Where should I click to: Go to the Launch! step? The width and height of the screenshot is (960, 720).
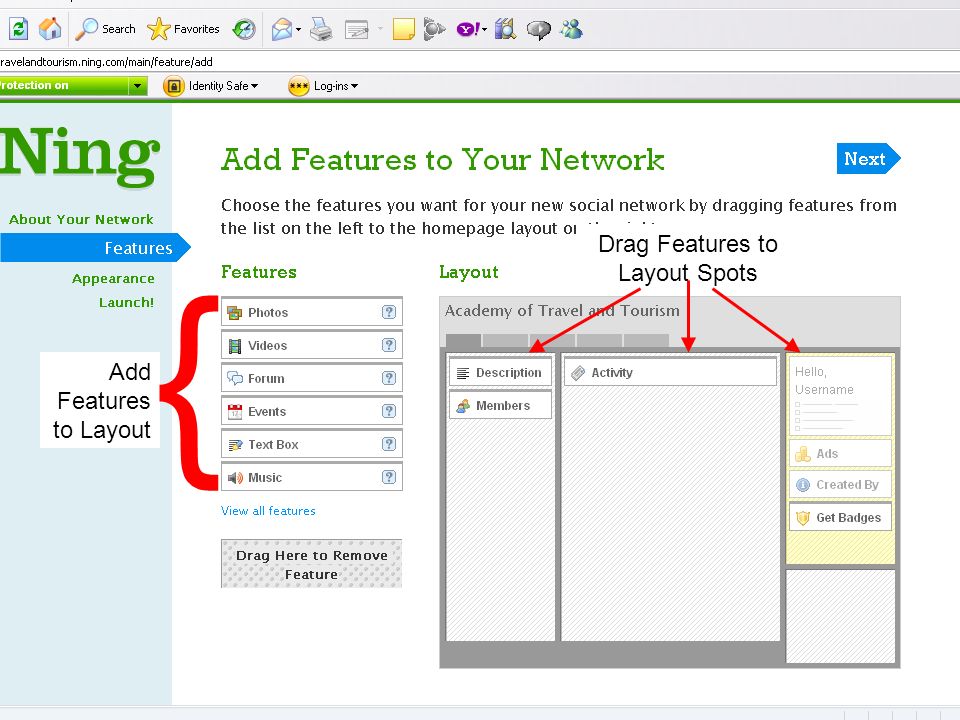(126, 302)
